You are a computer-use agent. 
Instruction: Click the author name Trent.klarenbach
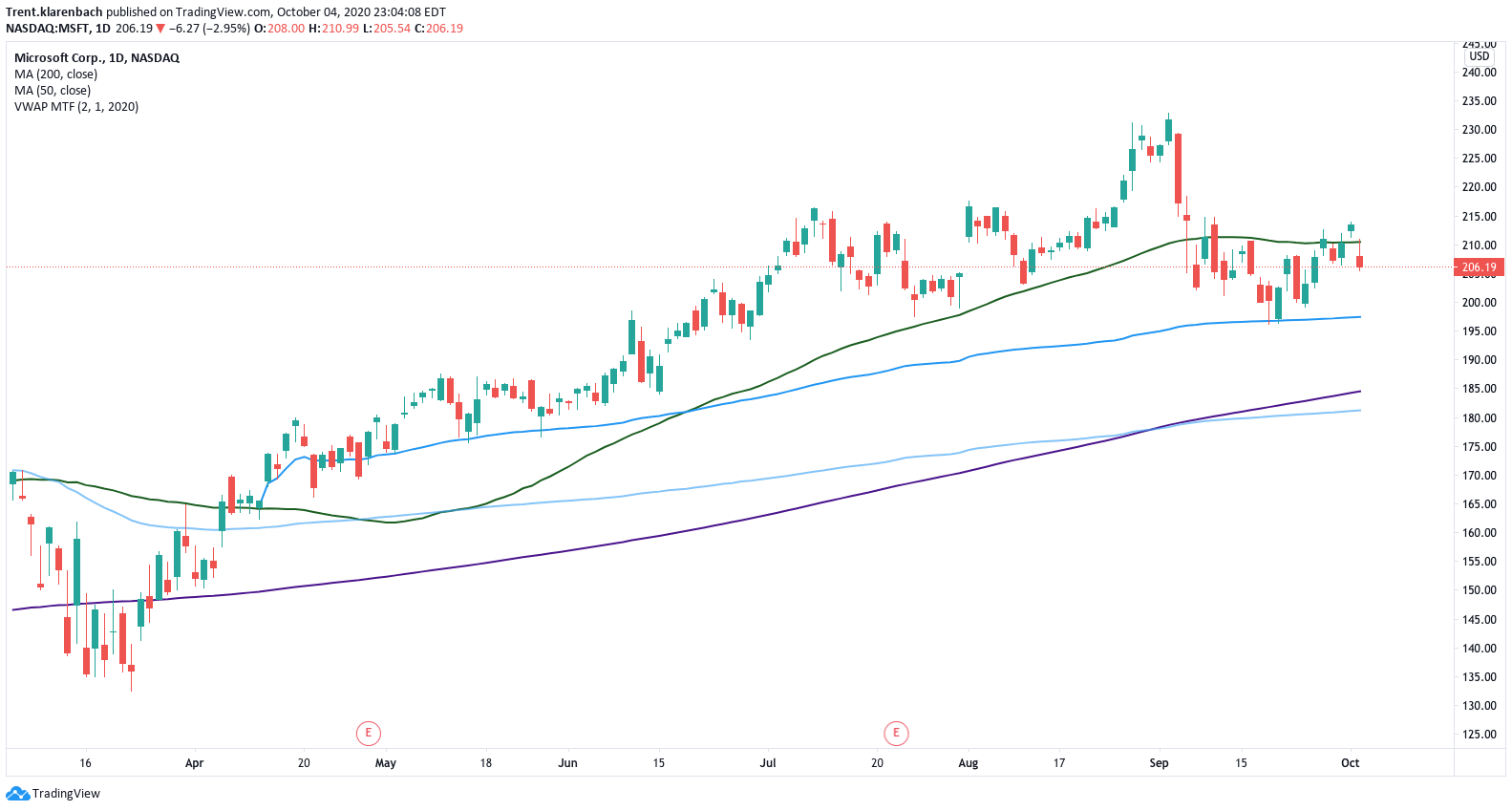[x=53, y=12]
